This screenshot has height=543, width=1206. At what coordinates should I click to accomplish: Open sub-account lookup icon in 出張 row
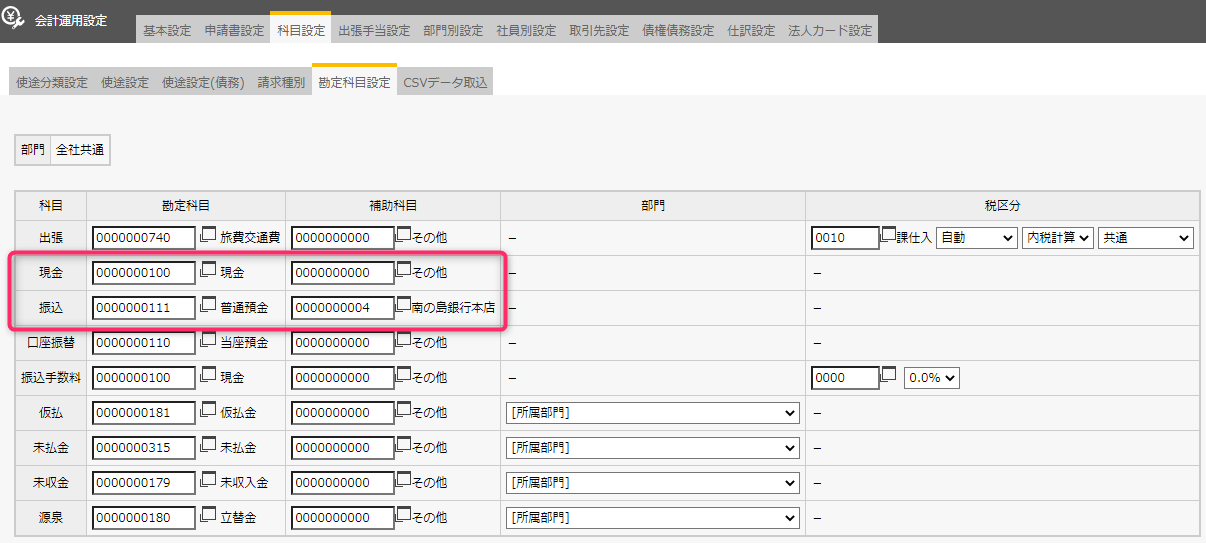click(x=404, y=237)
